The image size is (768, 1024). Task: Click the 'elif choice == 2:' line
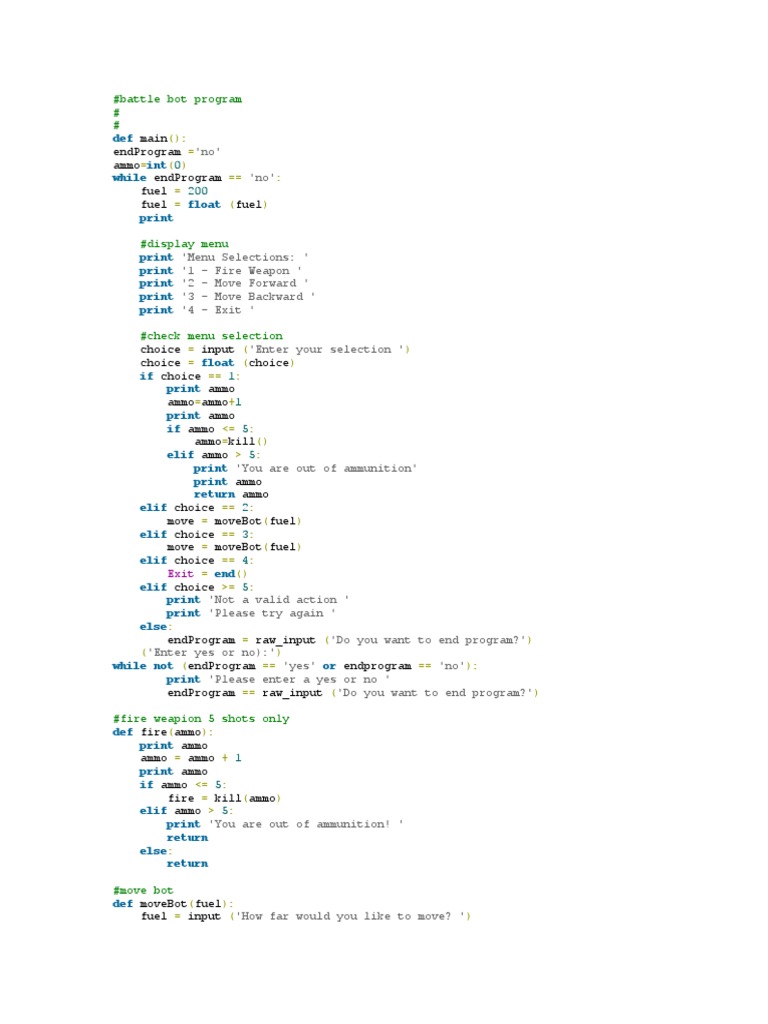197,507
